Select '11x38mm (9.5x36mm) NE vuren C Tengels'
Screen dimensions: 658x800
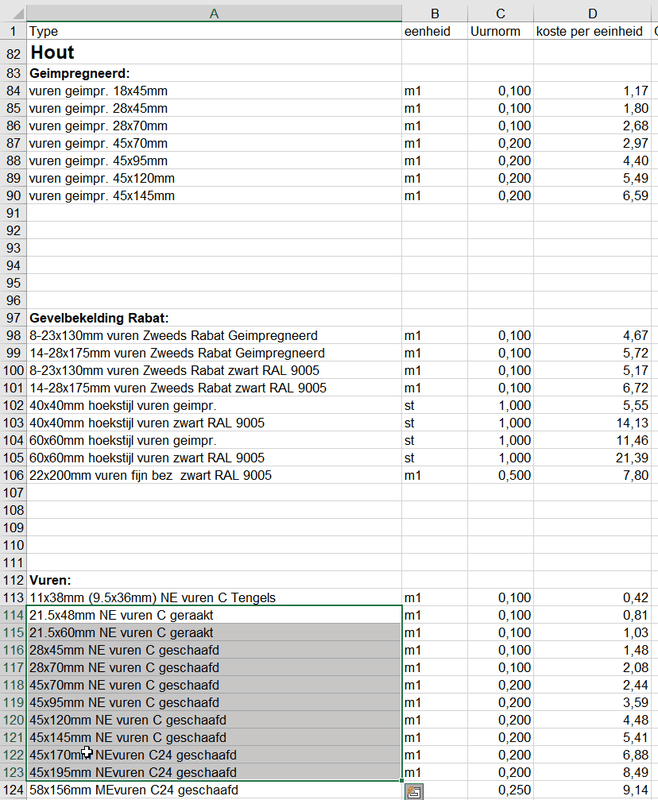[x=214, y=597]
